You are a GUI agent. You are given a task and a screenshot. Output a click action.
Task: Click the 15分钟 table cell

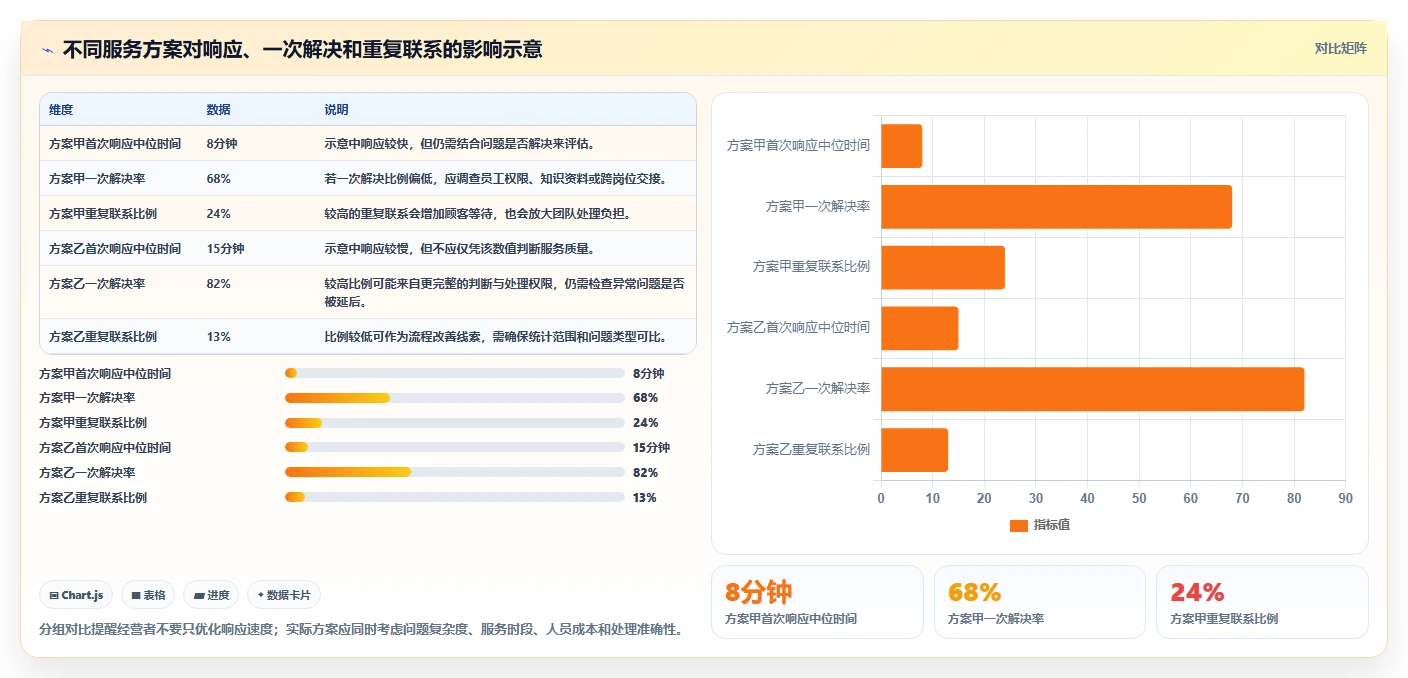[x=225, y=248]
